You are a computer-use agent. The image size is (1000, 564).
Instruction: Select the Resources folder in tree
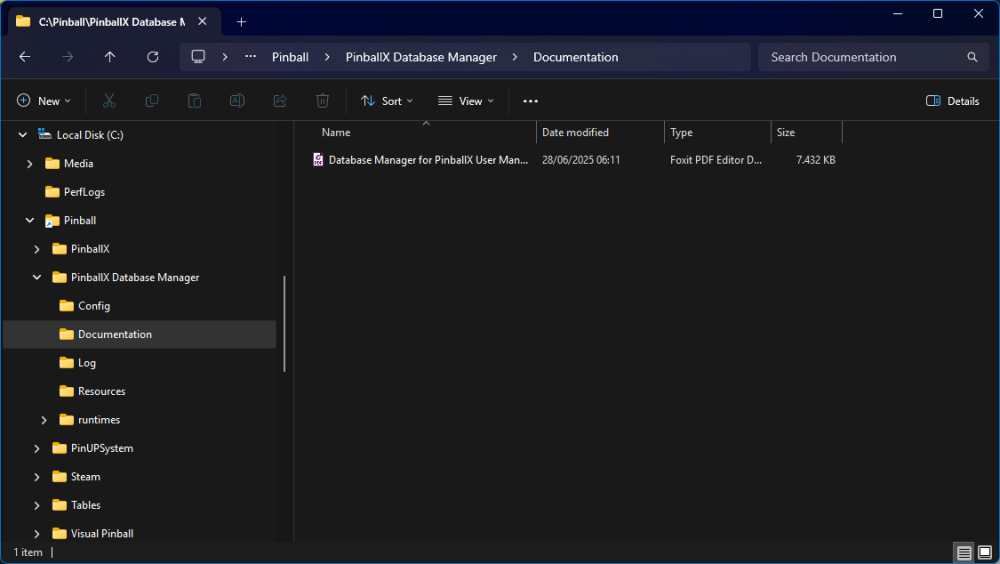tap(101, 391)
